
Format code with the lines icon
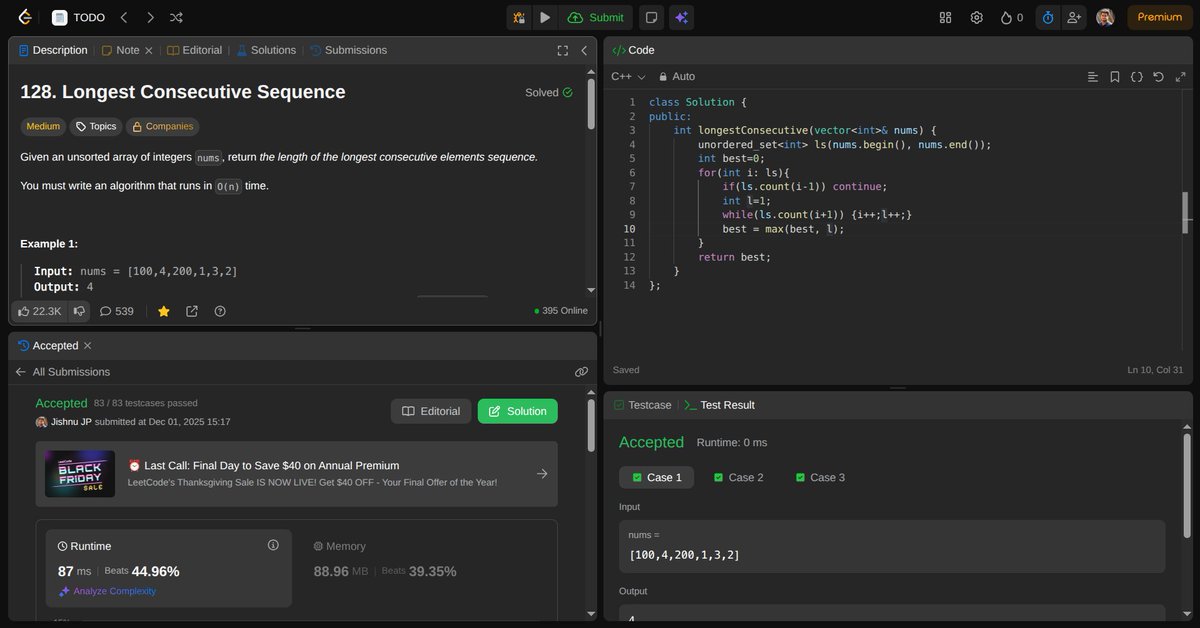point(1093,76)
